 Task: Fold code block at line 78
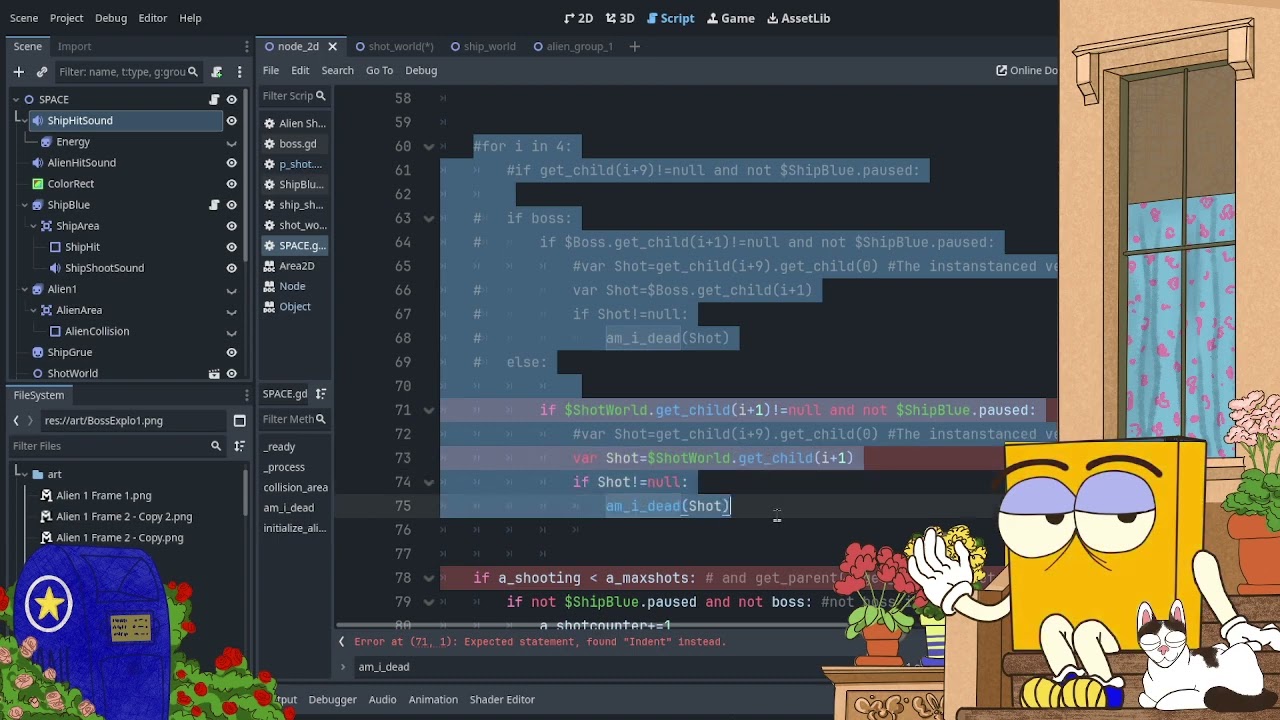point(429,579)
